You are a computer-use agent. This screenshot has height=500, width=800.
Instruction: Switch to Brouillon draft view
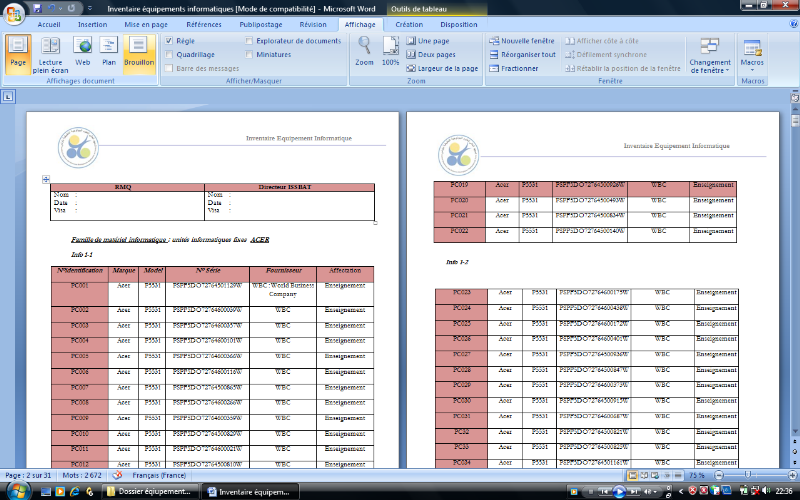coord(139,54)
